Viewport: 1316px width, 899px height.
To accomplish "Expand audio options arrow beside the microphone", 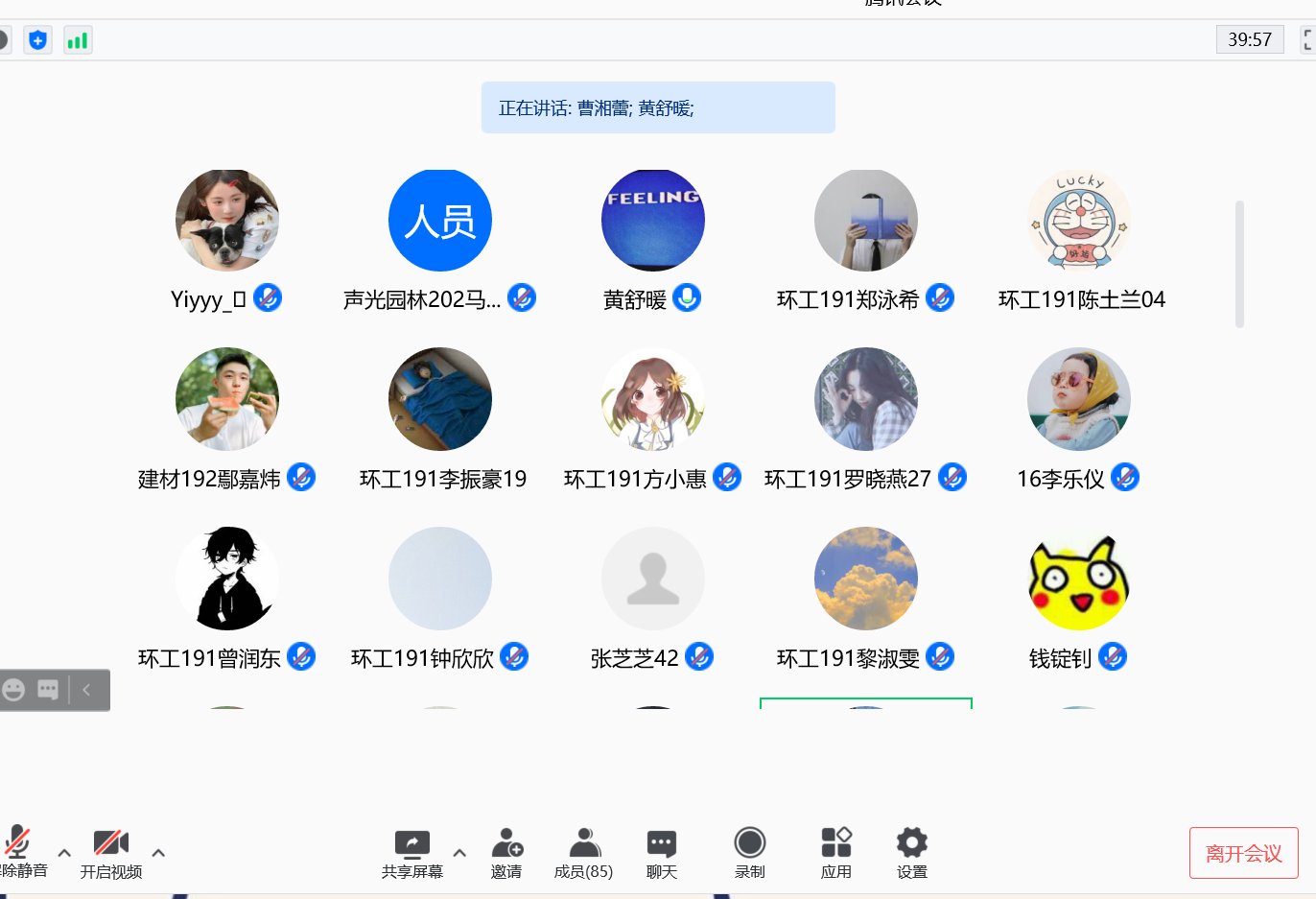I will [64, 852].
